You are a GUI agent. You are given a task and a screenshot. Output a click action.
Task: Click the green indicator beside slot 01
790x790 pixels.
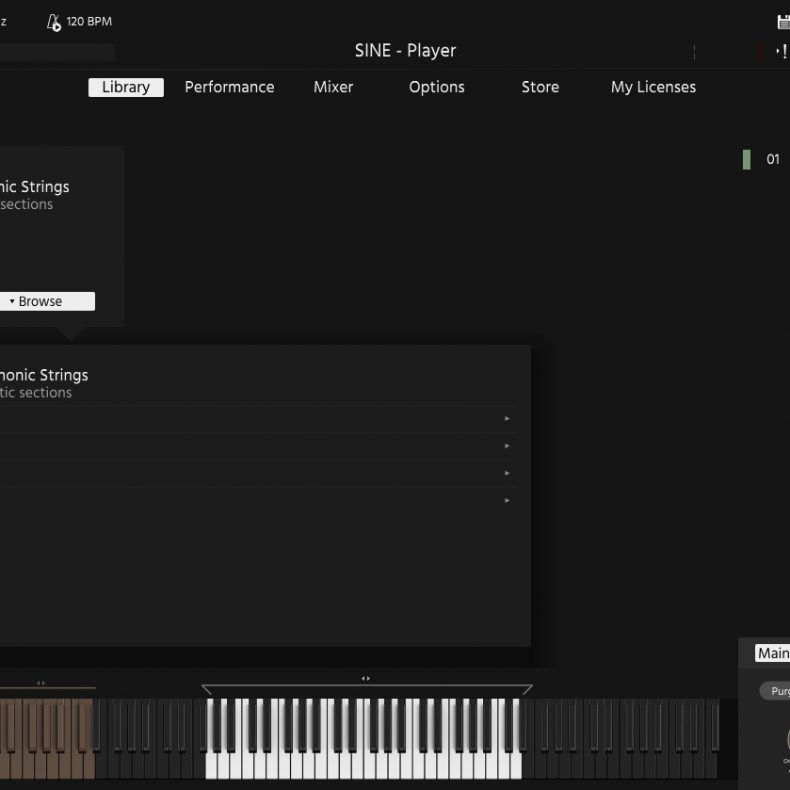747,160
